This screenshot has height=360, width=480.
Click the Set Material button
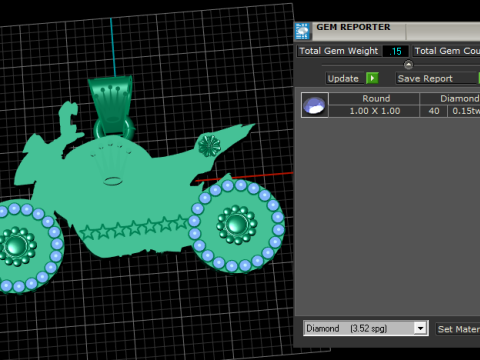458,329
